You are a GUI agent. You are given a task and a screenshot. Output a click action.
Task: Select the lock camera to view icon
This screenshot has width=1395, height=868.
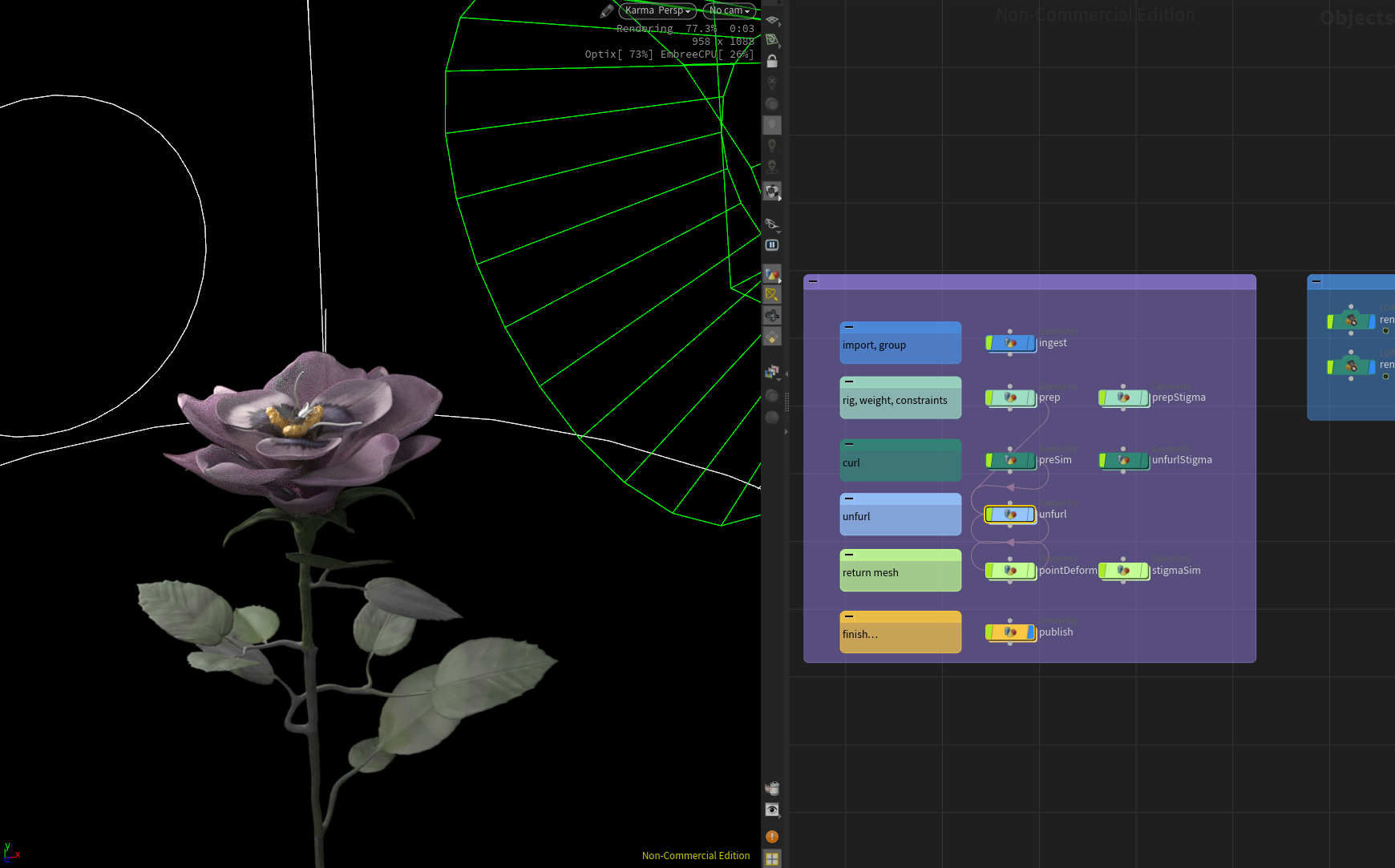pyautogui.click(x=772, y=62)
